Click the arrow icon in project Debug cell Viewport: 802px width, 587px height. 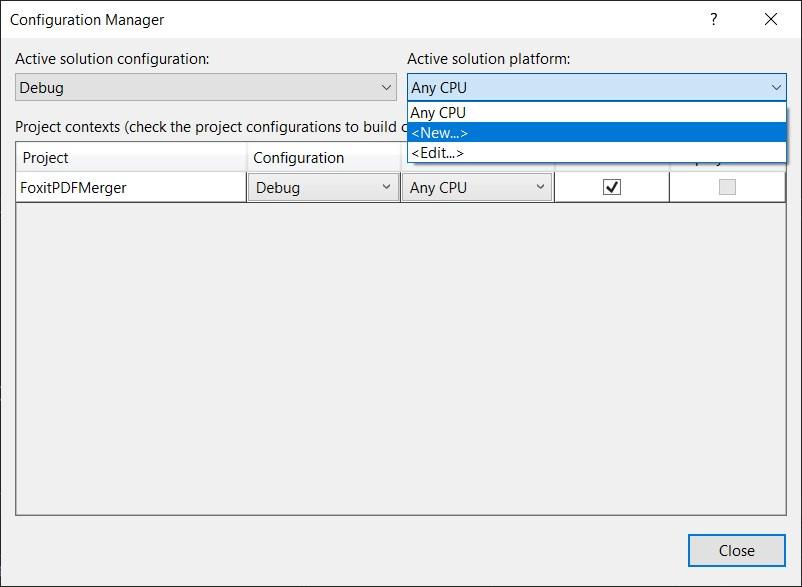click(x=387, y=187)
